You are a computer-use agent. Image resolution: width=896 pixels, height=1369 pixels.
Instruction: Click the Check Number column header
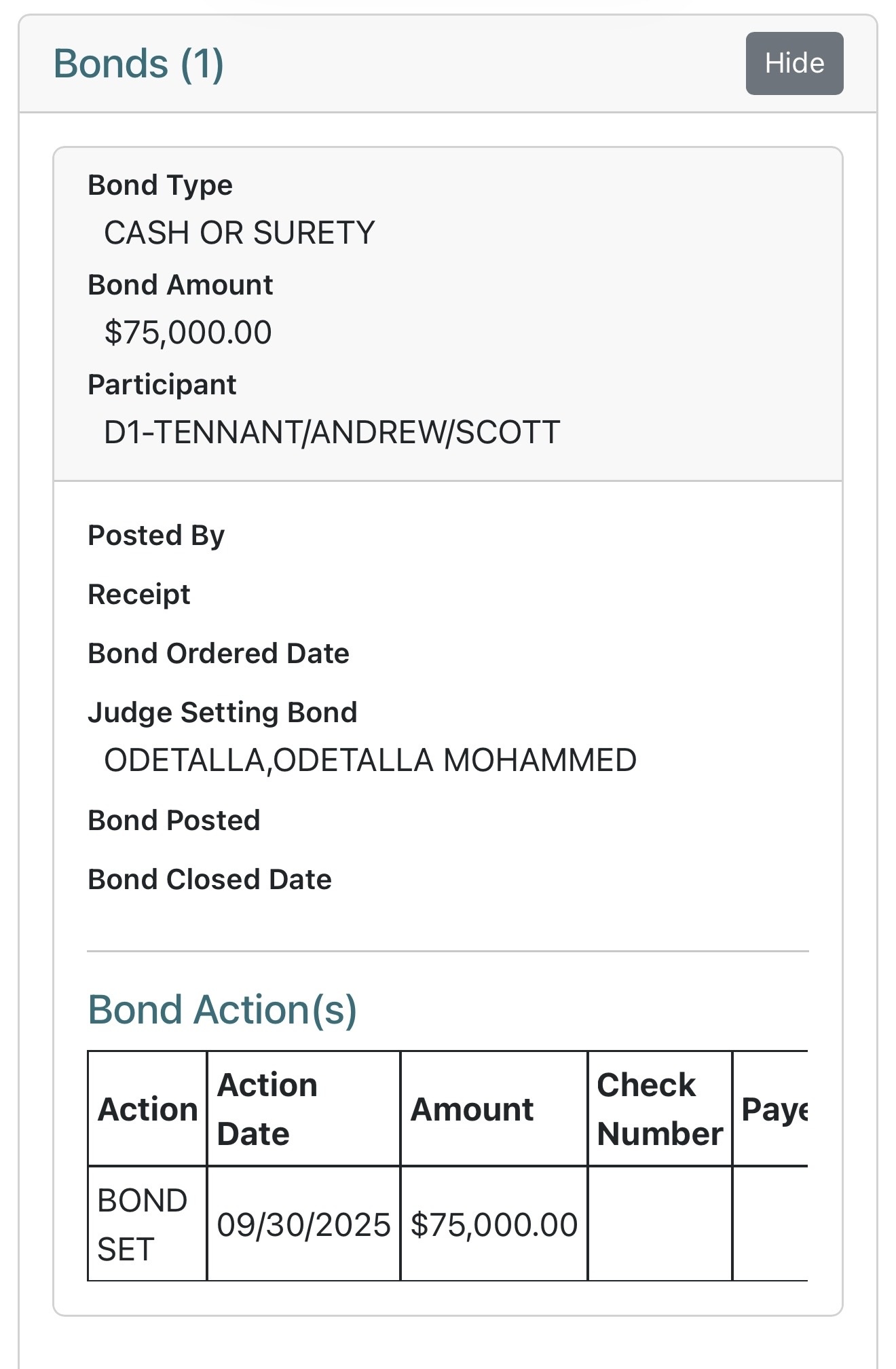click(x=659, y=1109)
